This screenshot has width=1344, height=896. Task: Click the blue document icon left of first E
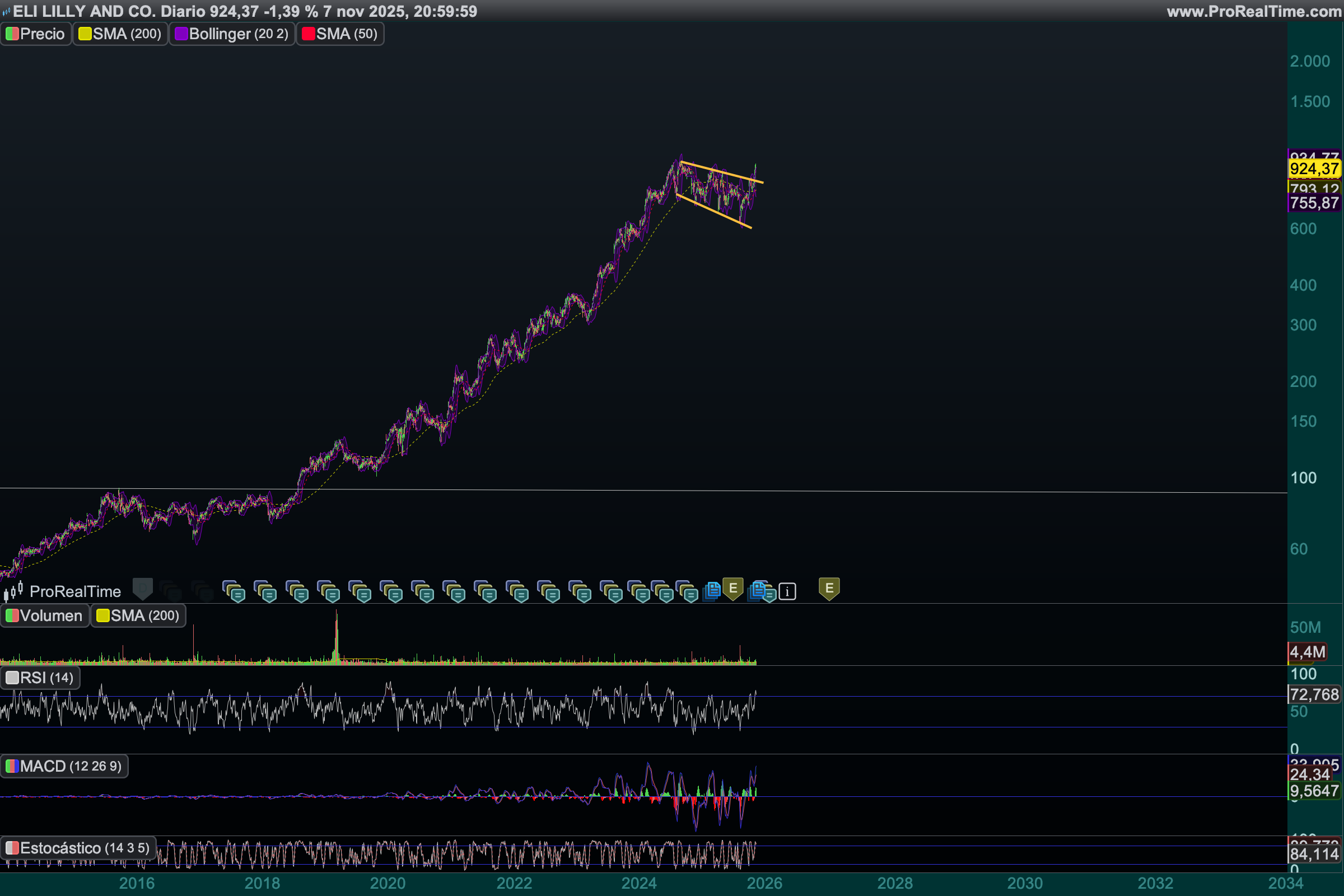point(712,590)
